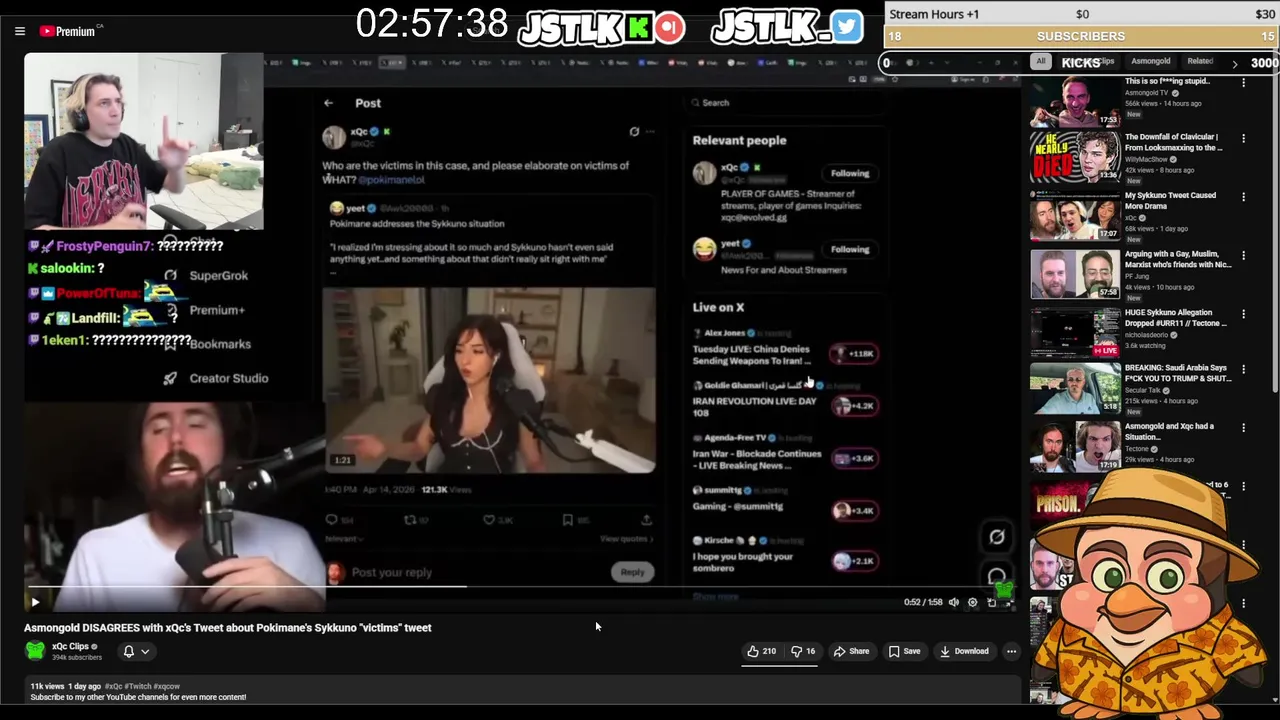Open the xQc Clips channel name link
1280x720 pixels.
(70, 646)
